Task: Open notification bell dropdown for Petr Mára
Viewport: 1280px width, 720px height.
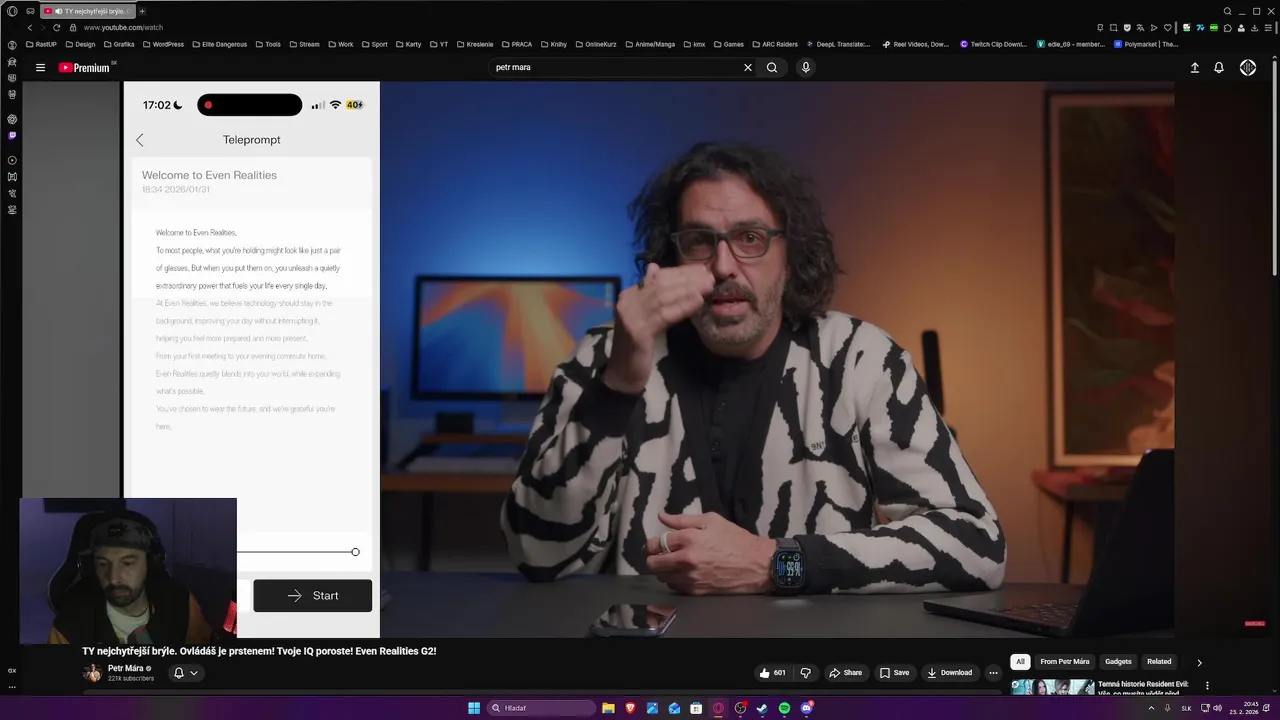Action: pos(185,673)
